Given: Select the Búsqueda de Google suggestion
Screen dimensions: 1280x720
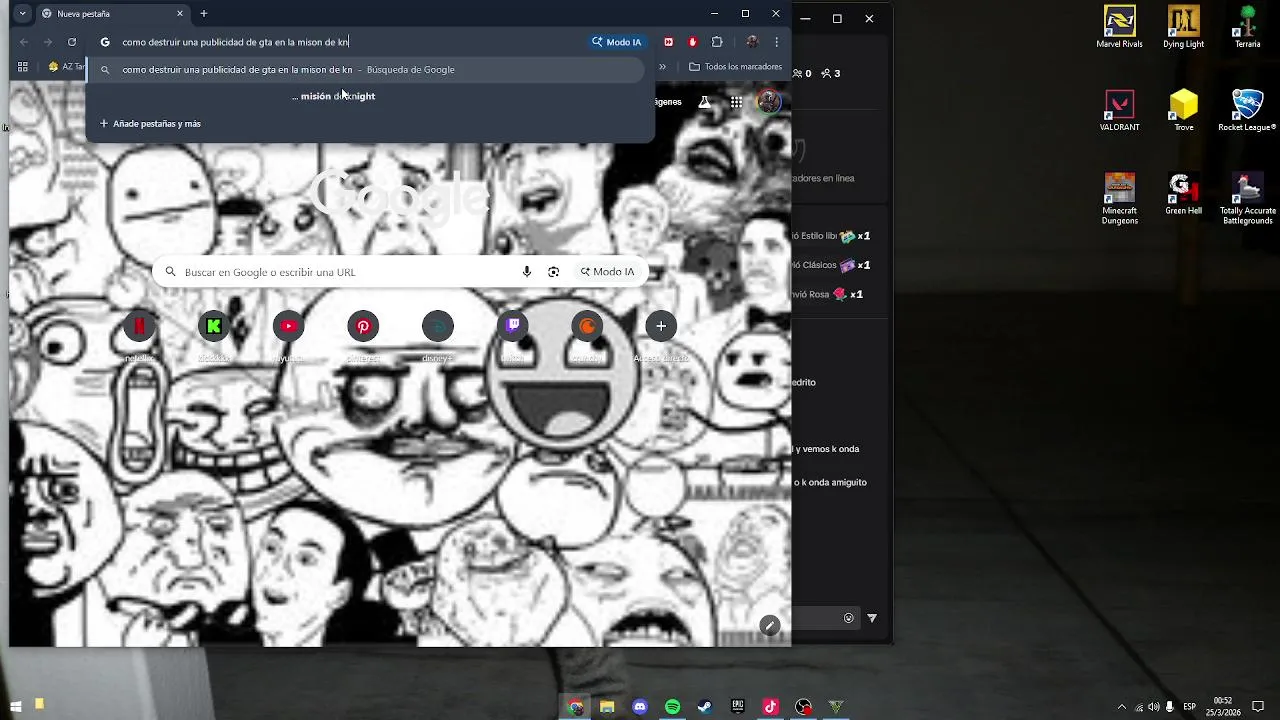Looking at the screenshot, I should [x=365, y=70].
